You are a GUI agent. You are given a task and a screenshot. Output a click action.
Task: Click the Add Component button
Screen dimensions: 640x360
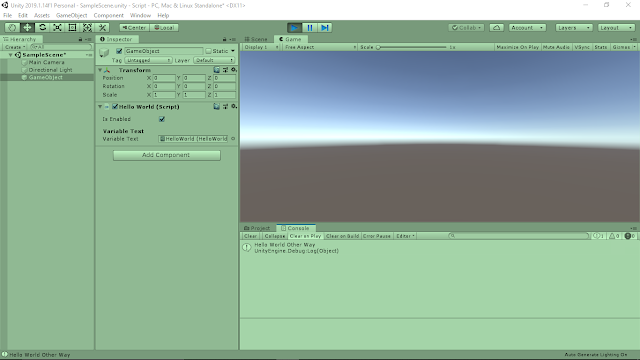click(x=167, y=155)
